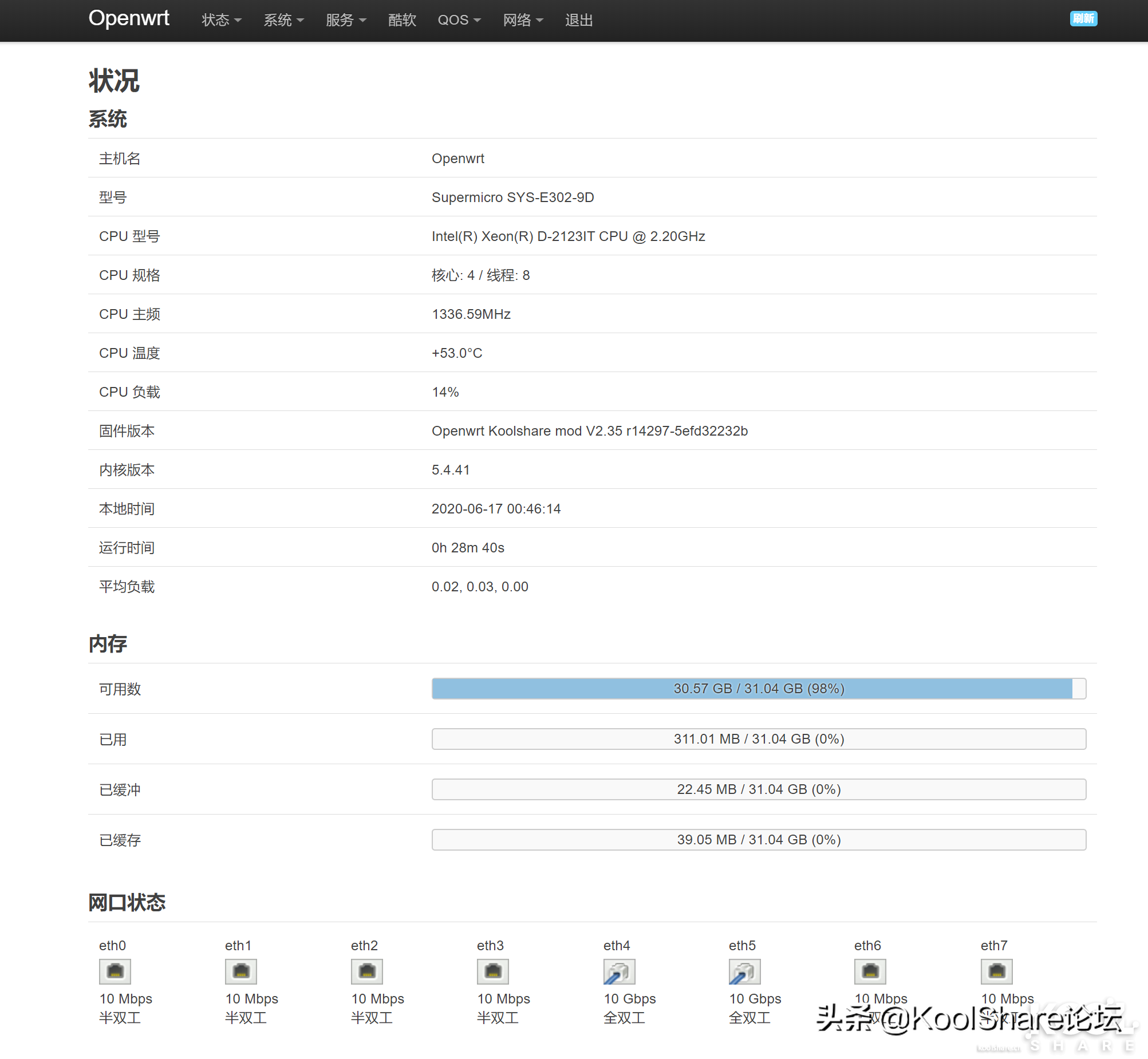Expand the 状态 dropdown menu

coord(221,20)
